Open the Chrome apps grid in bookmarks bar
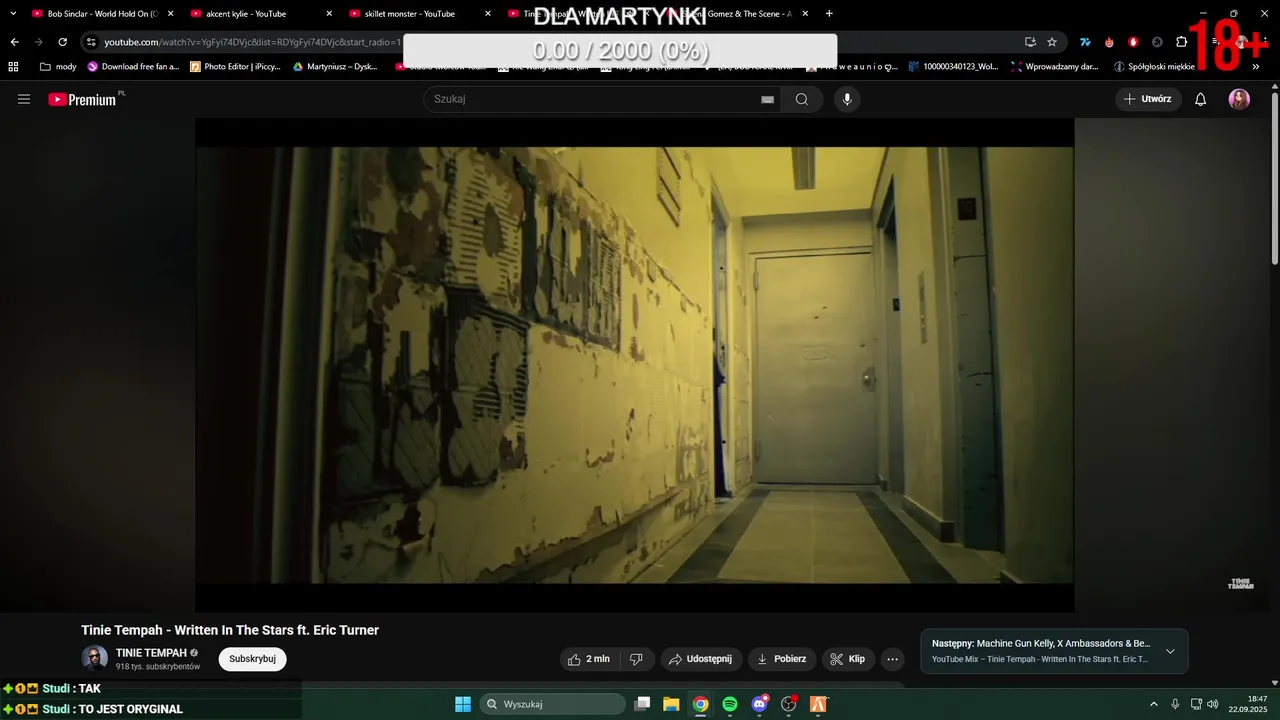This screenshot has height=720, width=1280. (13, 67)
